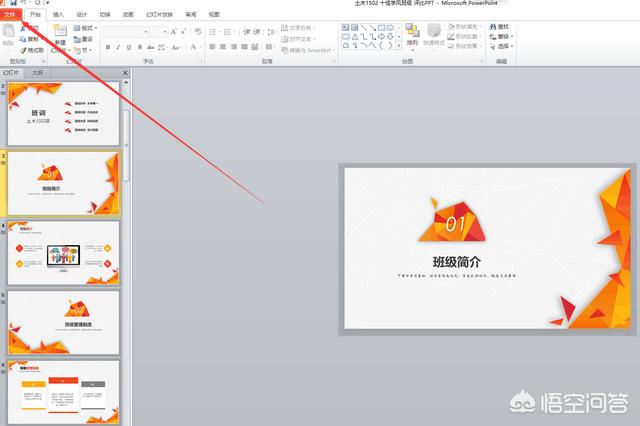Switch to the 插入 (Insert) ribbon tab
The image size is (640, 426).
coord(58,15)
